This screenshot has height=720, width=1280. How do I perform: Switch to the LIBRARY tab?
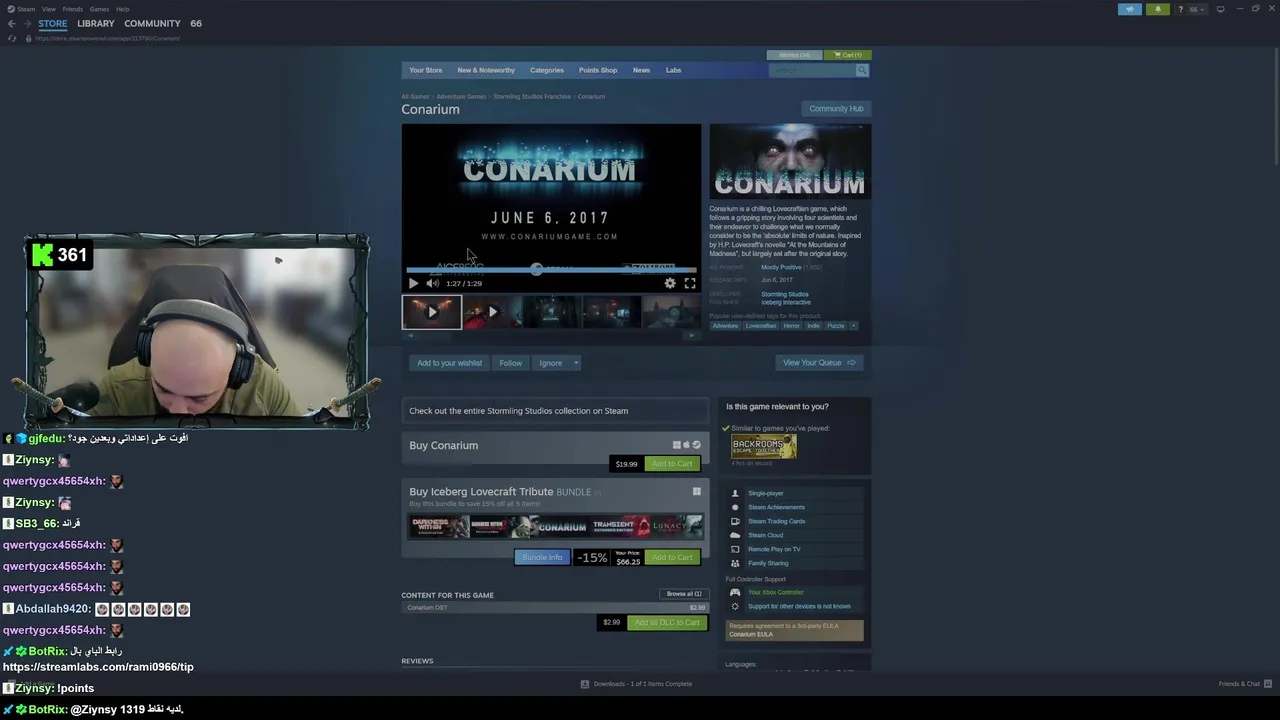coord(96,23)
